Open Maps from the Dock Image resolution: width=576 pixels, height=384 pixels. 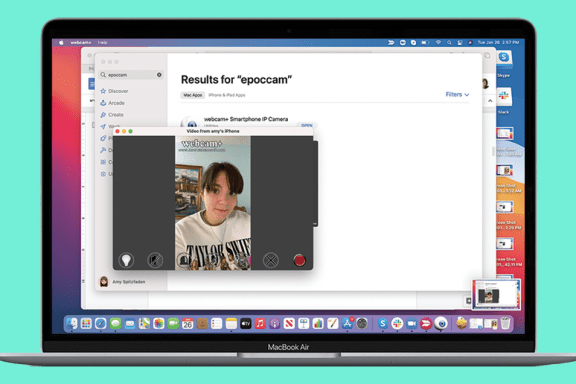144,323
